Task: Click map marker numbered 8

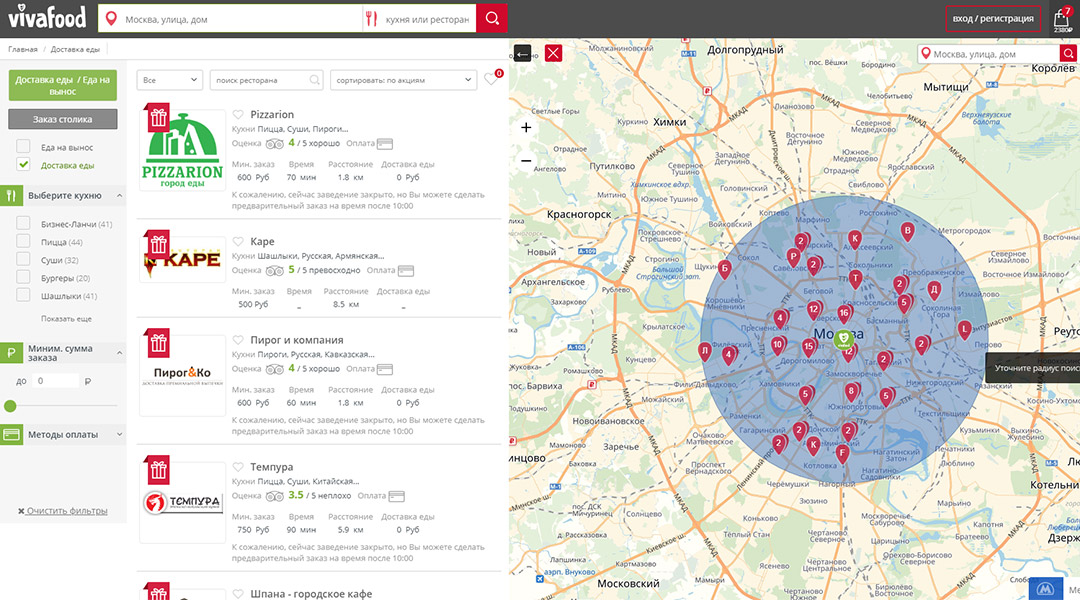Action: (x=851, y=391)
